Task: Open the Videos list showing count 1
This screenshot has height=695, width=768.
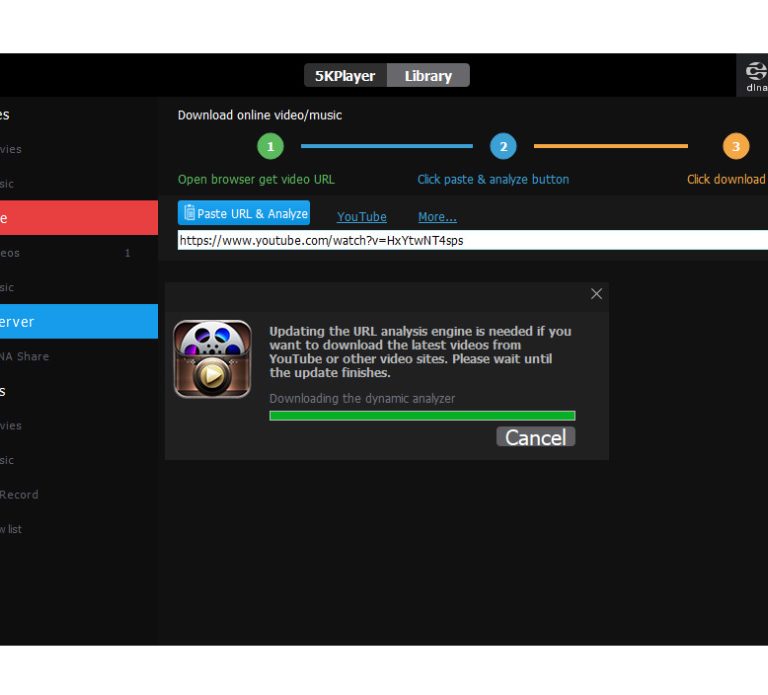Action: 60,253
